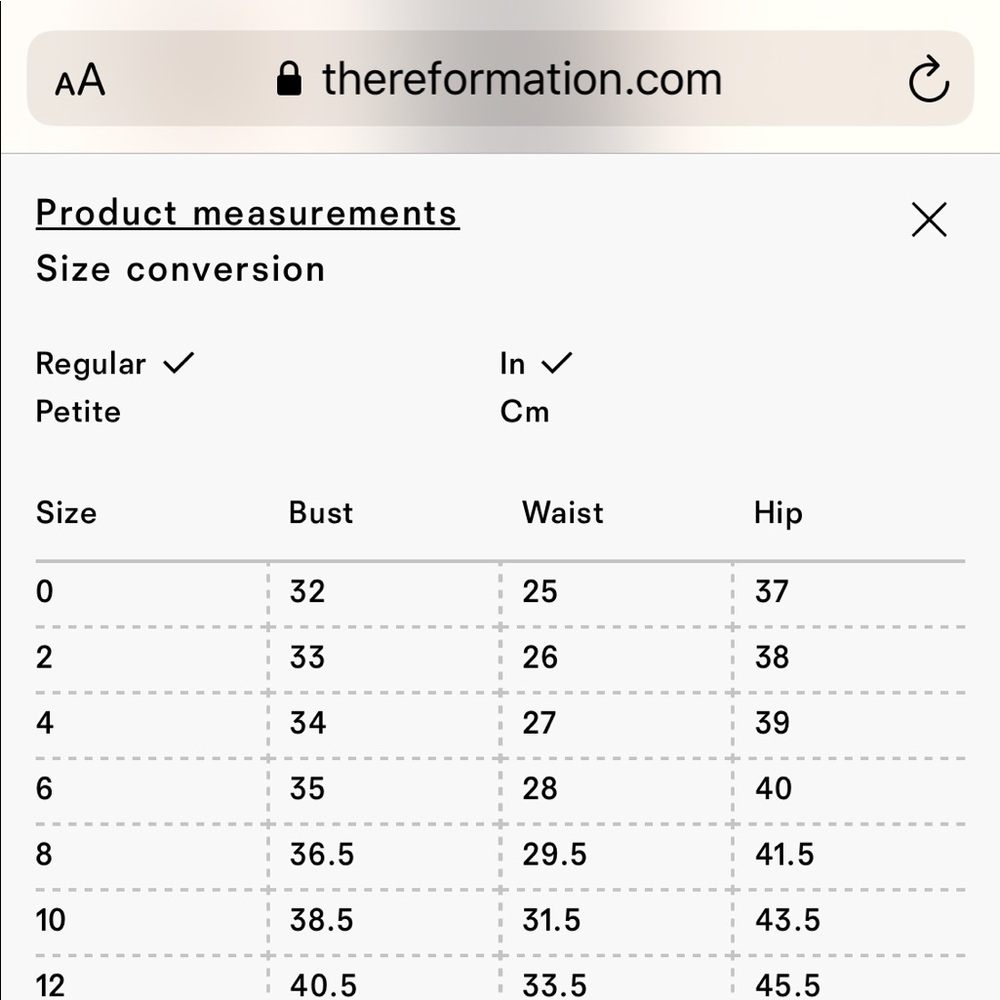Tap the Safari reload page icon
Screen dimensions: 1000x1000
(928, 81)
